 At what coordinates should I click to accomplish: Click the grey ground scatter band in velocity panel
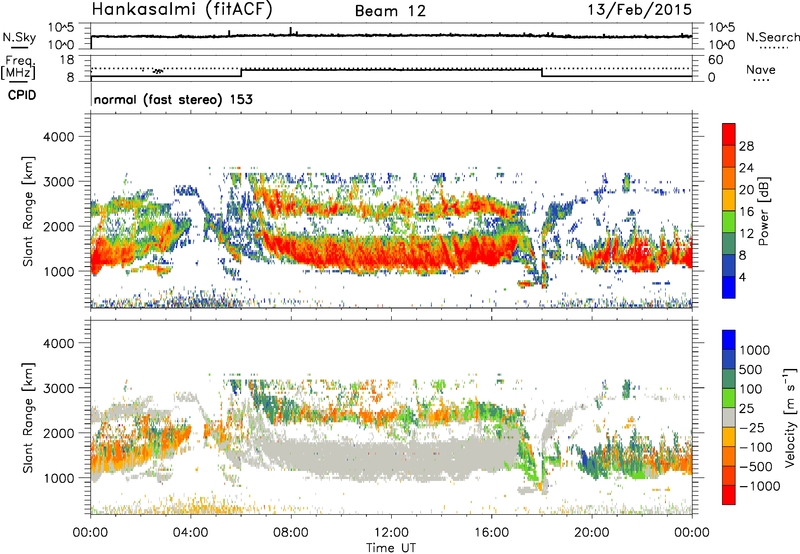click(391, 457)
